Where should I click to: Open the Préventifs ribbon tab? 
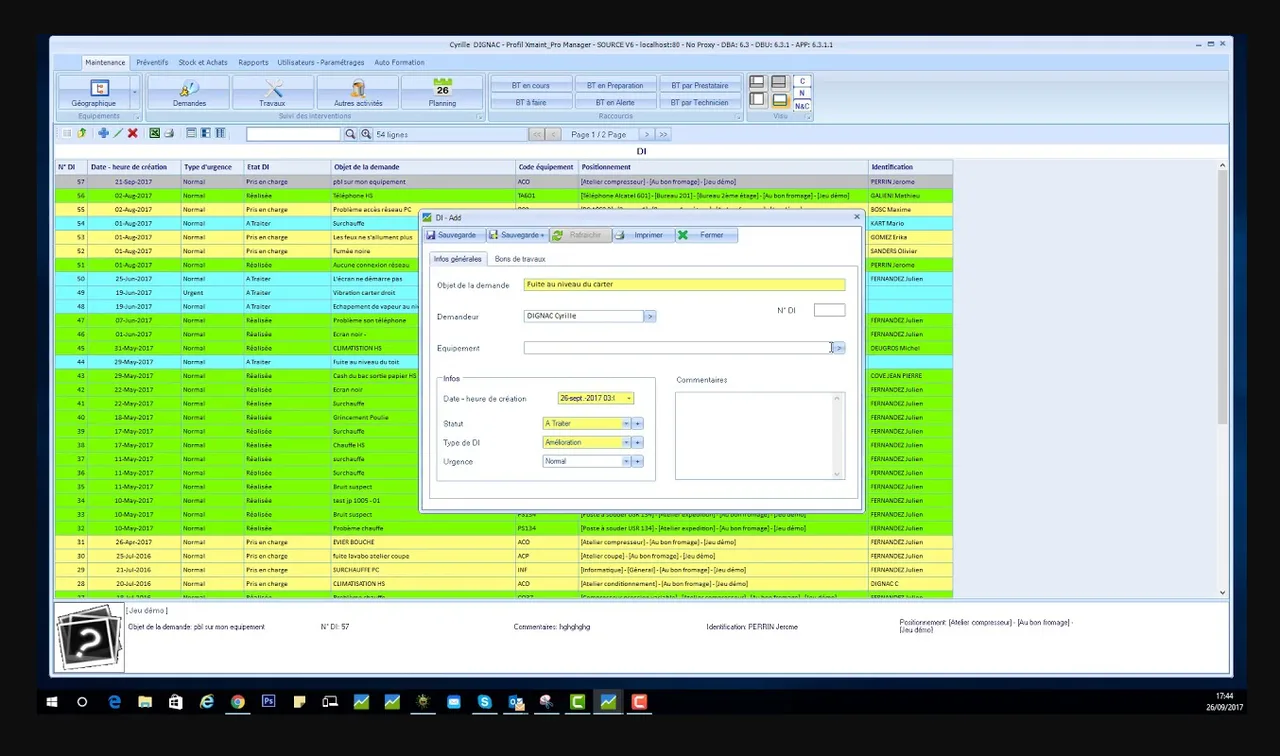[x=152, y=62]
